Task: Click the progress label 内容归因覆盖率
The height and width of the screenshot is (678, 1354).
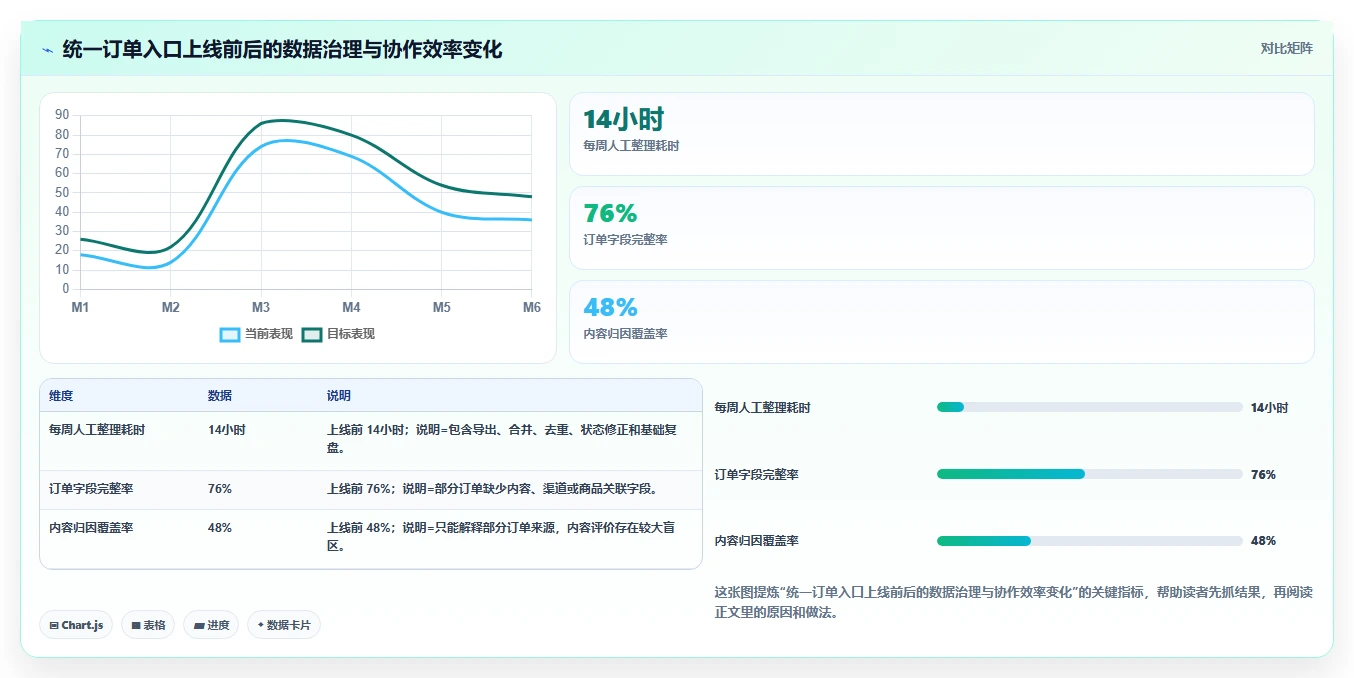Action: point(756,541)
